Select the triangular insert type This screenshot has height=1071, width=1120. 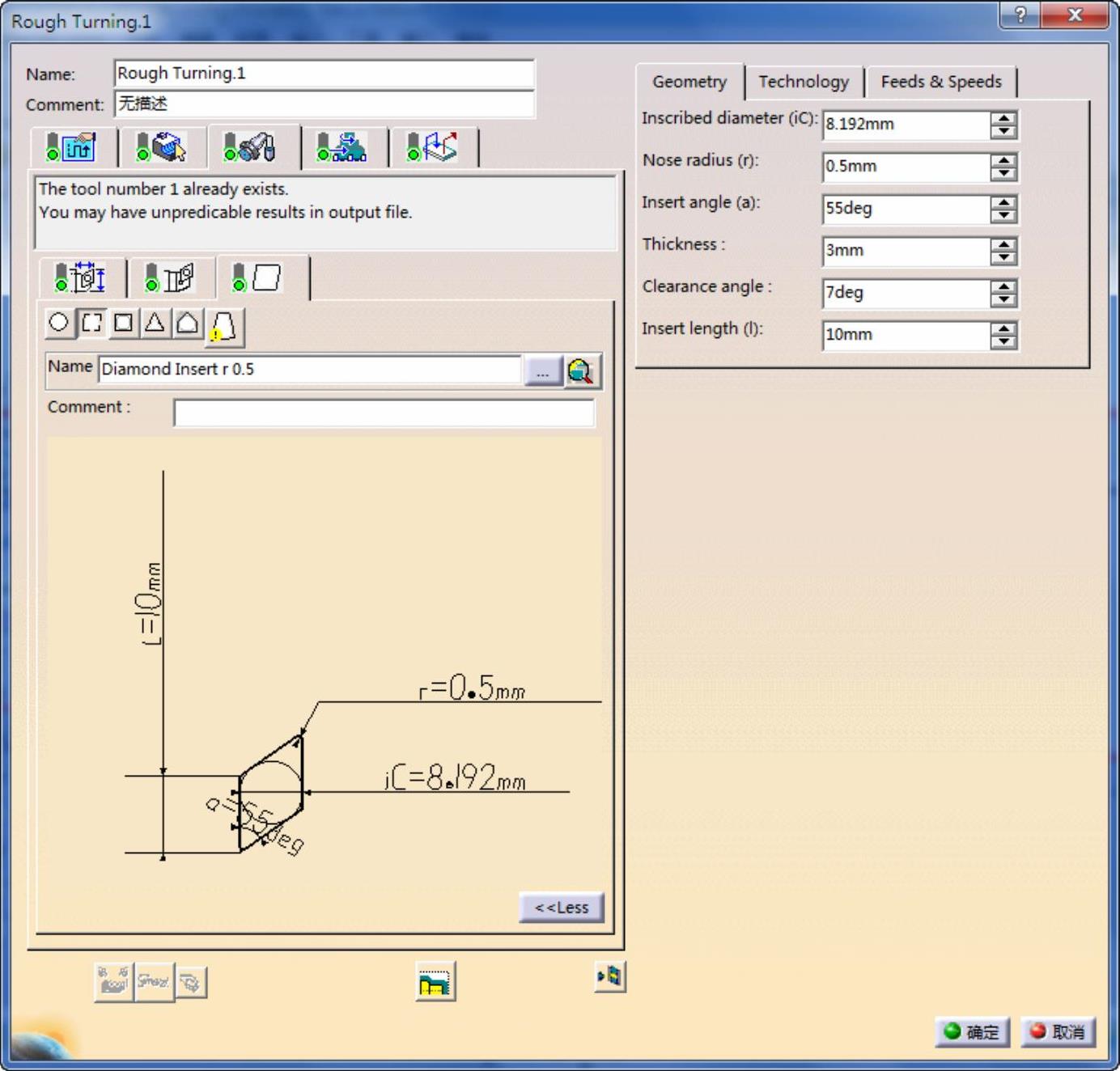click(155, 323)
